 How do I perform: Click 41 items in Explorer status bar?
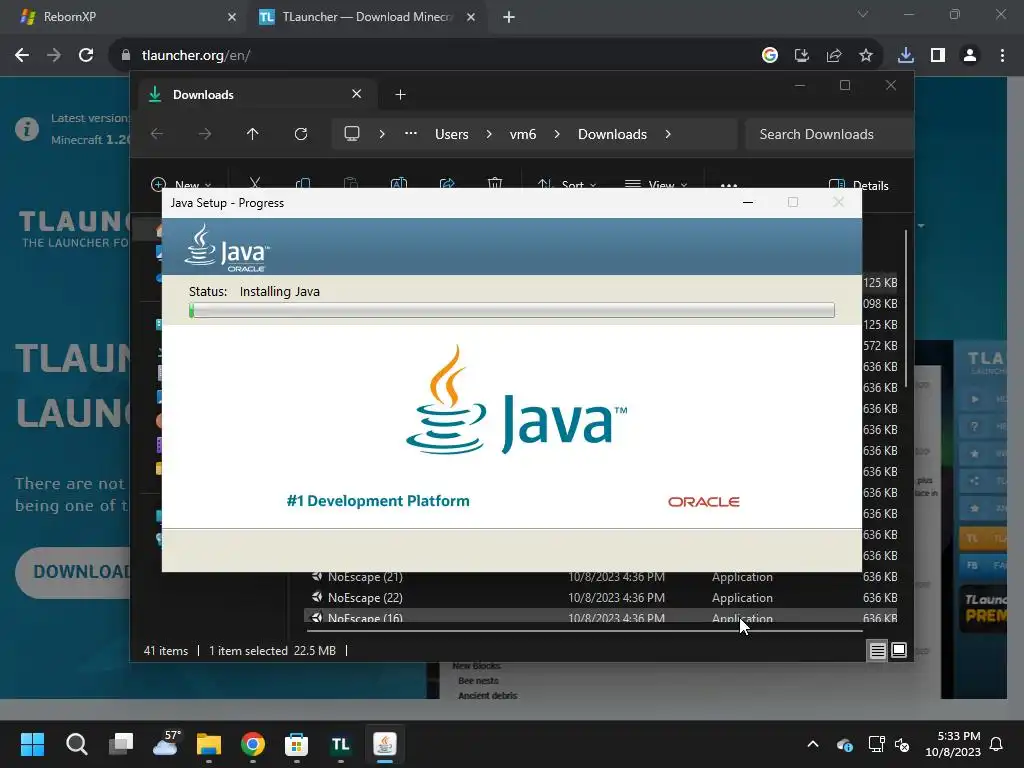pyautogui.click(x=165, y=650)
